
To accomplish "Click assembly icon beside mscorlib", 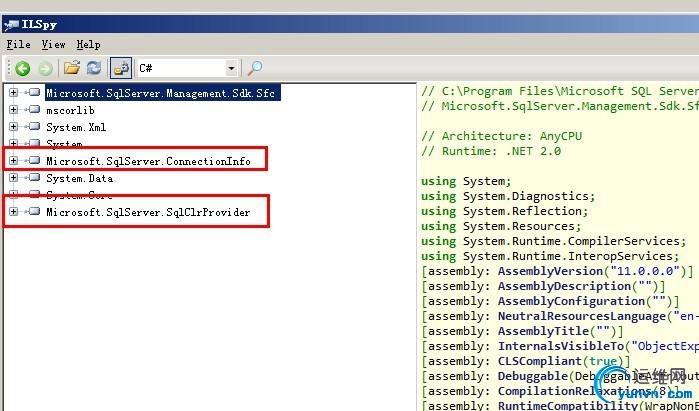I will [33, 110].
